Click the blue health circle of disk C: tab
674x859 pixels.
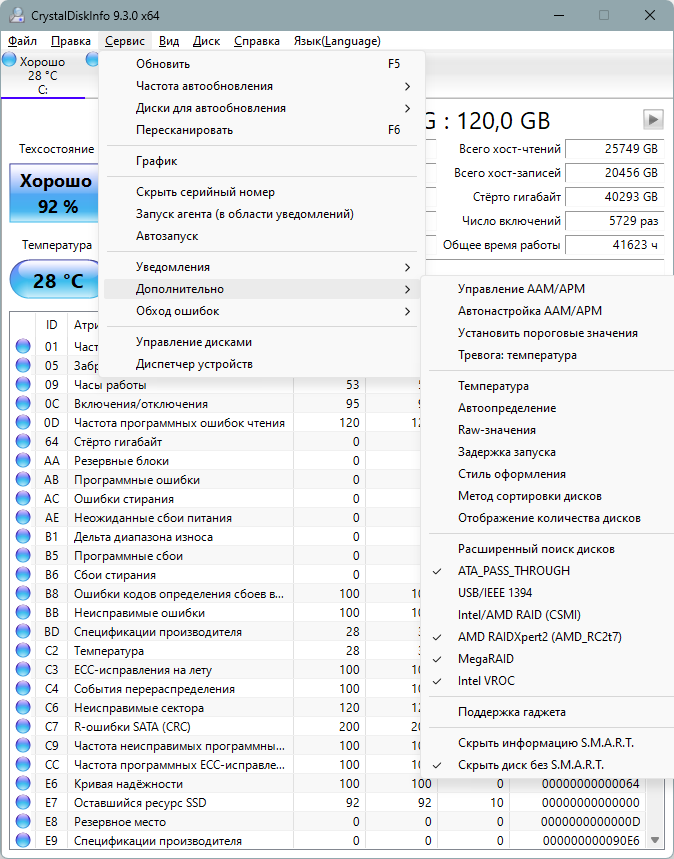point(9,60)
